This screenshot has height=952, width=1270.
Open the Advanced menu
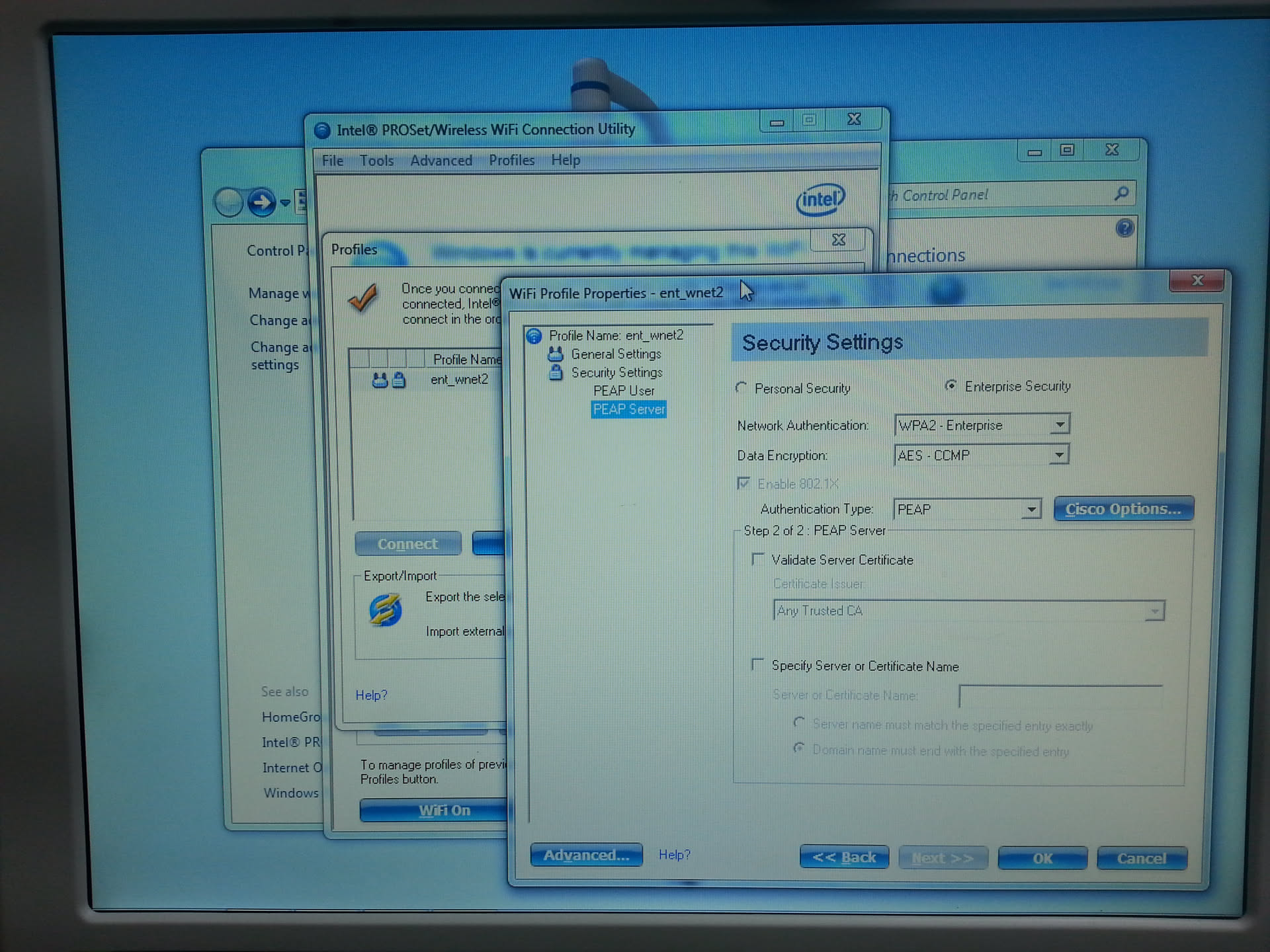tap(441, 161)
